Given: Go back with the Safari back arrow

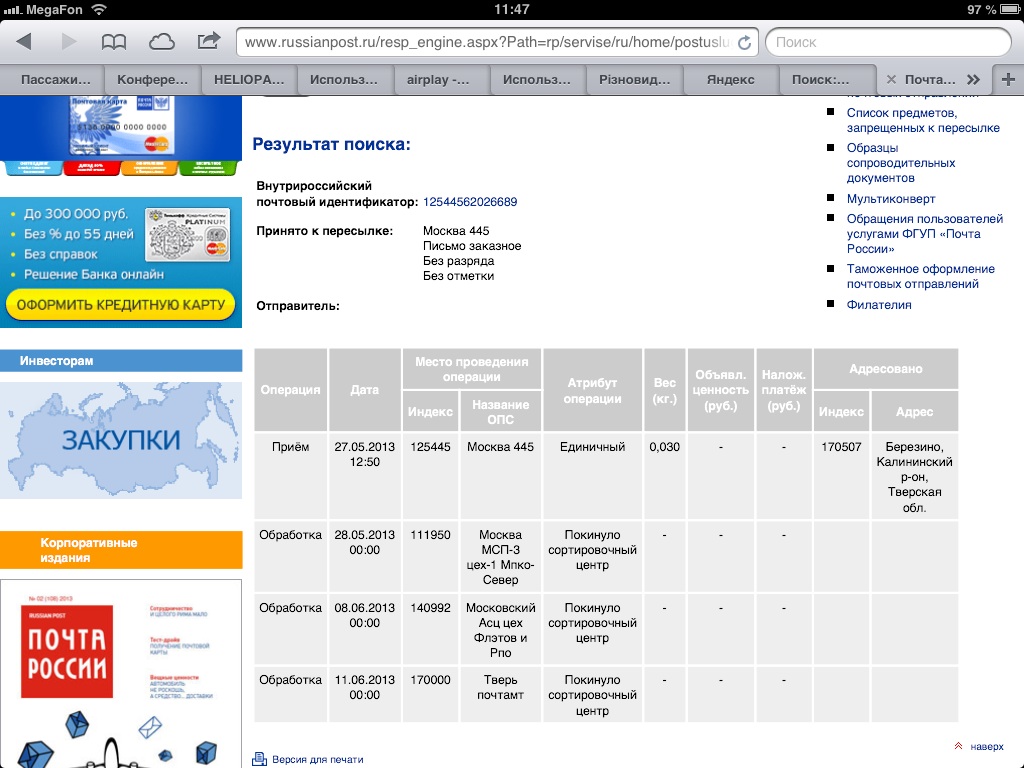Looking at the screenshot, I should pyautogui.click(x=24, y=42).
